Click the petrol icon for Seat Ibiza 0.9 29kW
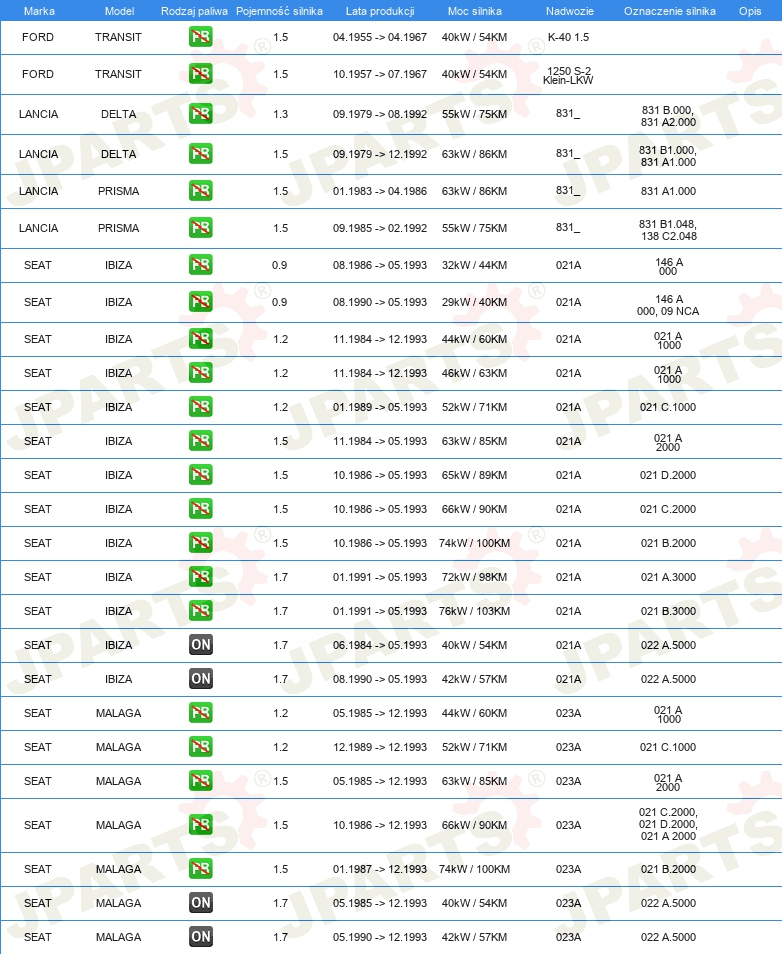782x954 pixels. [200, 302]
